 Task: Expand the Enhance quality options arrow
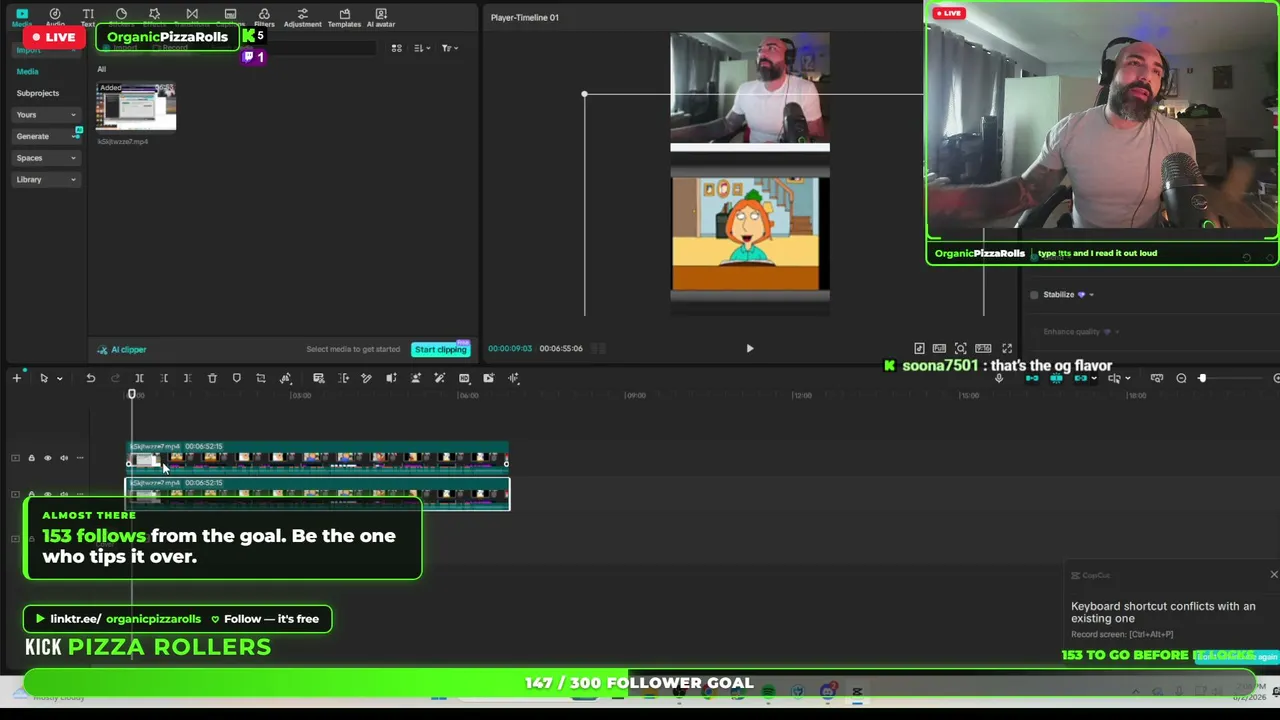point(1117,332)
